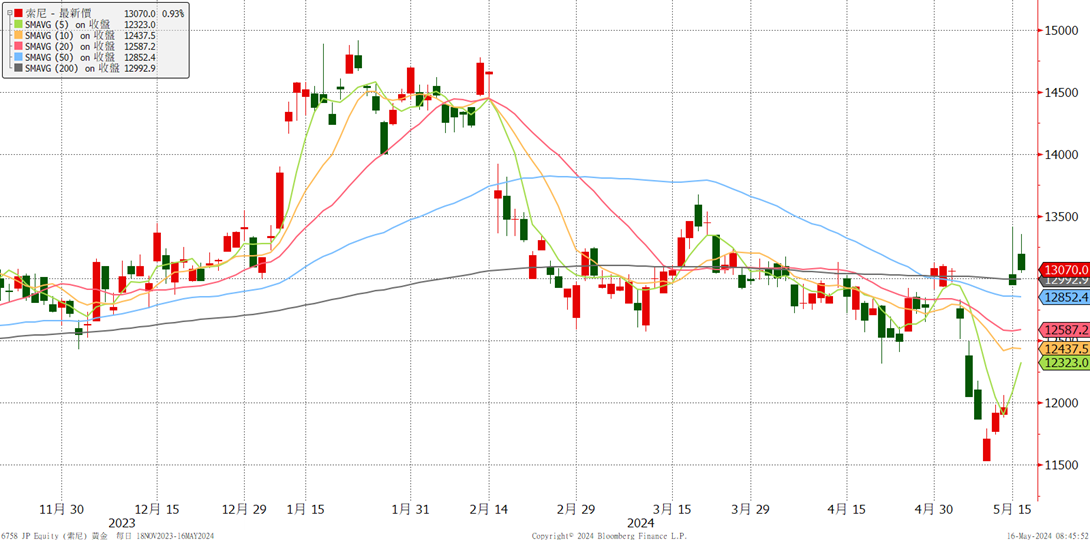This screenshot has height=541, width=1090.
Task: Click the 1月 31 date label
Action: click(412, 510)
